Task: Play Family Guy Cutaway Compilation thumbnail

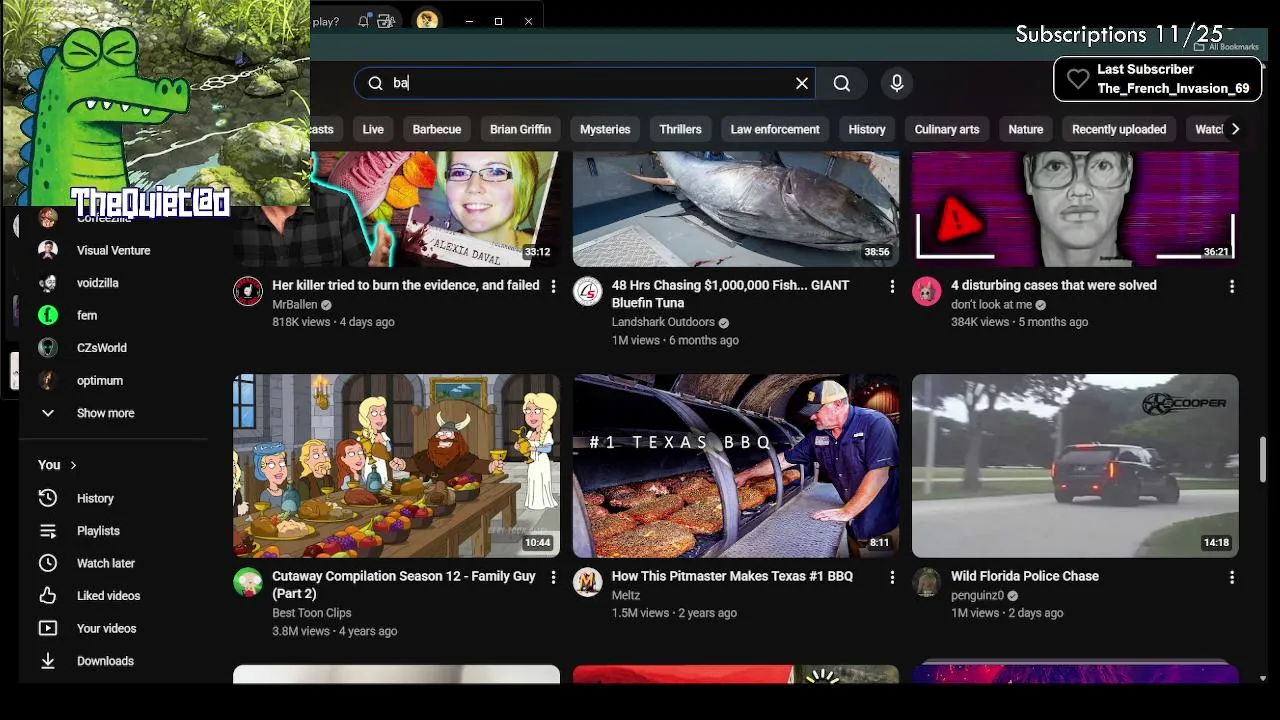Action: click(396, 466)
